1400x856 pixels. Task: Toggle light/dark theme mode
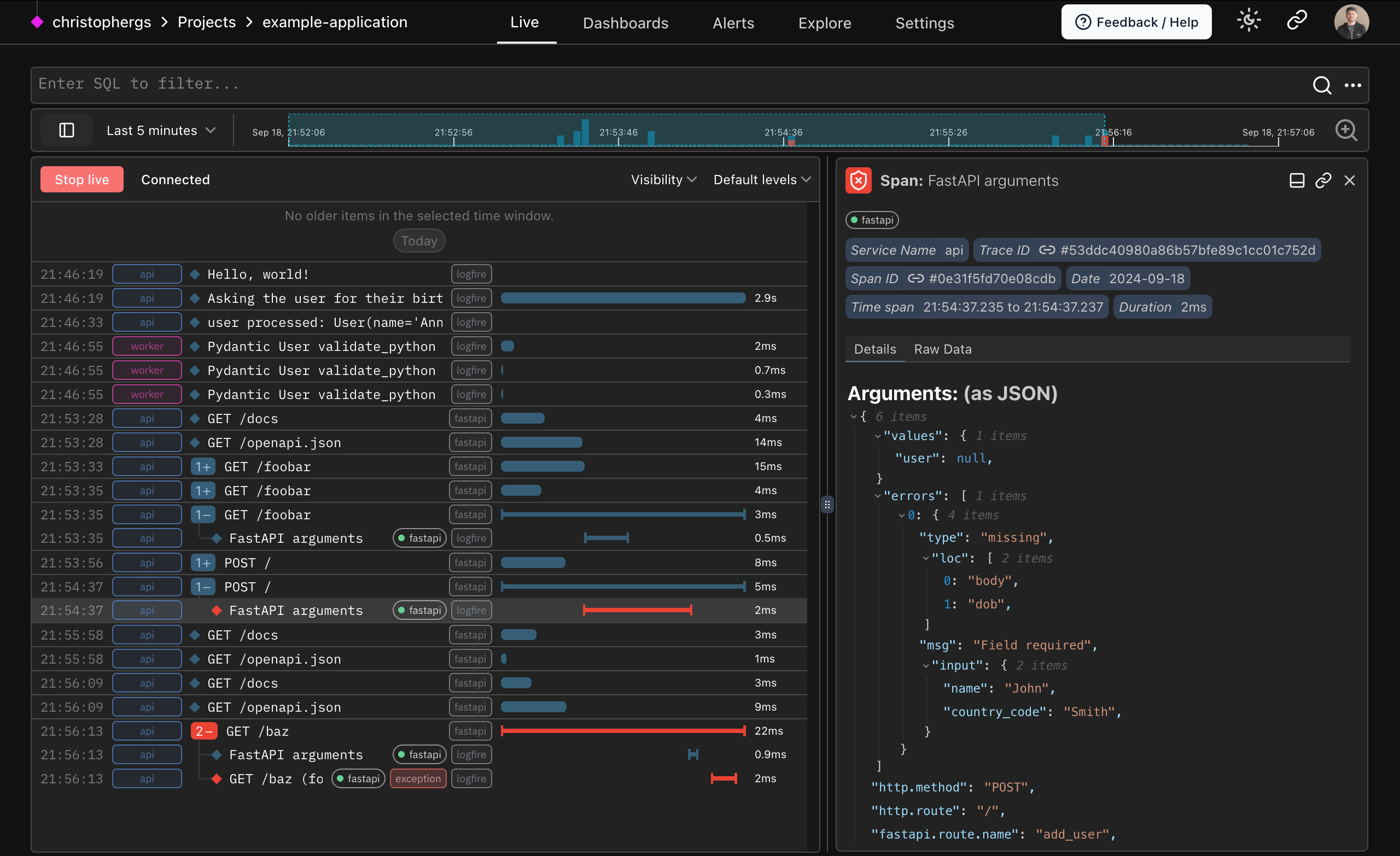click(x=1248, y=20)
